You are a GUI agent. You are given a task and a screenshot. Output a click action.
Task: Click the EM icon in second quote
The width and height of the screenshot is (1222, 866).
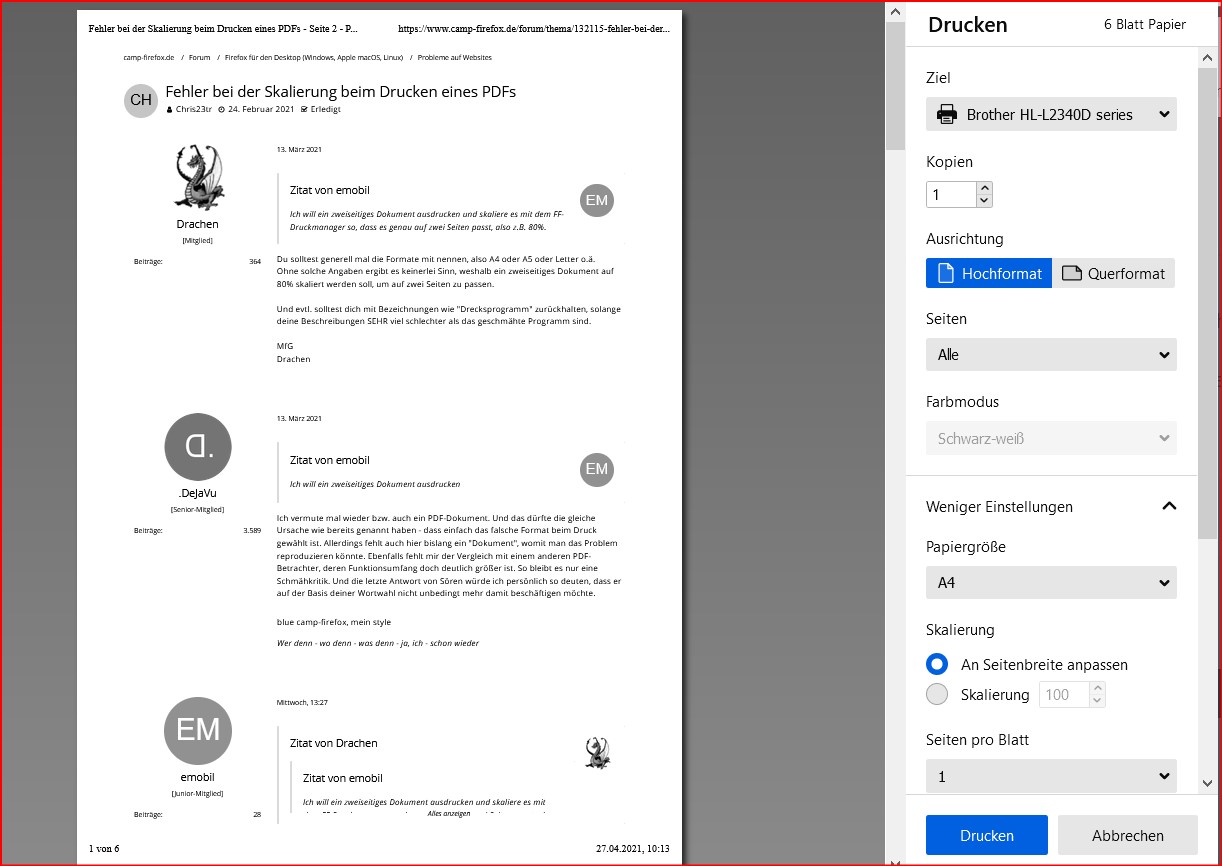tap(597, 469)
